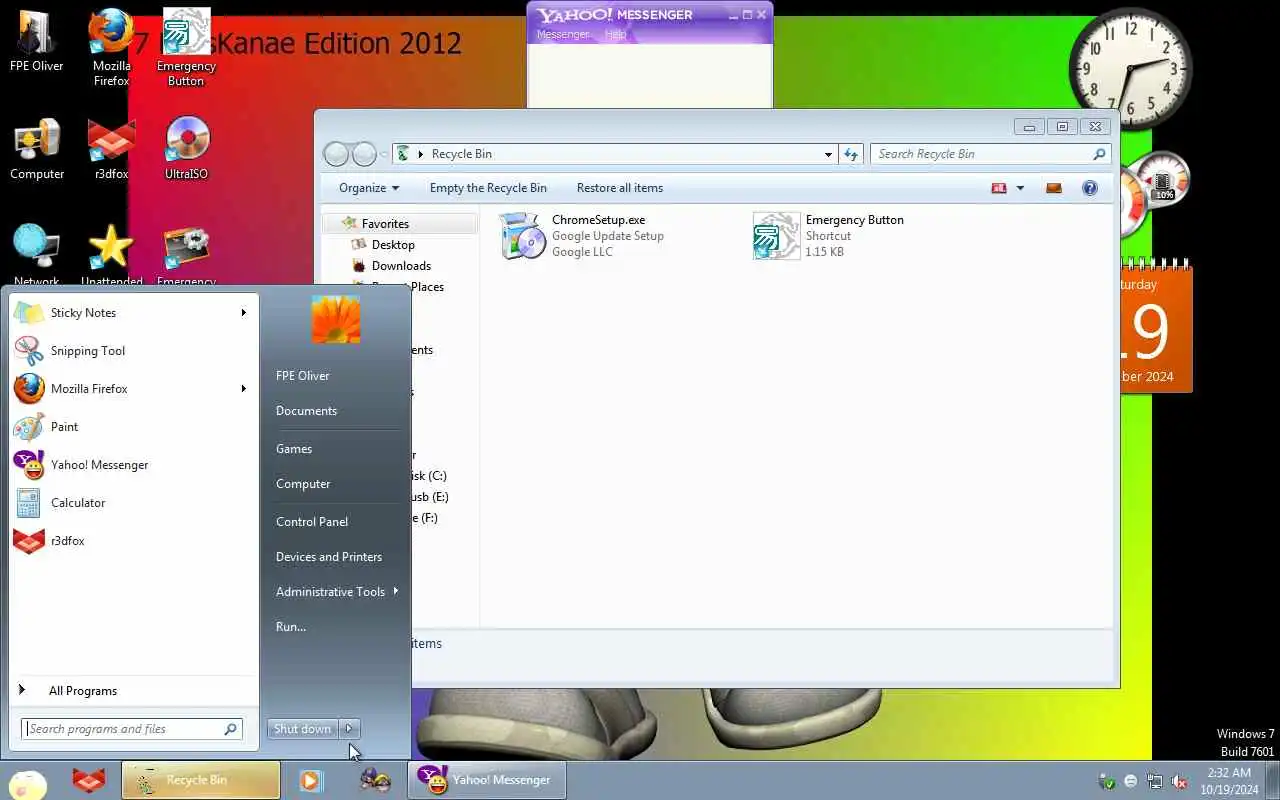Launch Snipping Tool from Start menu
Viewport: 1280px width, 800px height.
[x=134, y=351]
